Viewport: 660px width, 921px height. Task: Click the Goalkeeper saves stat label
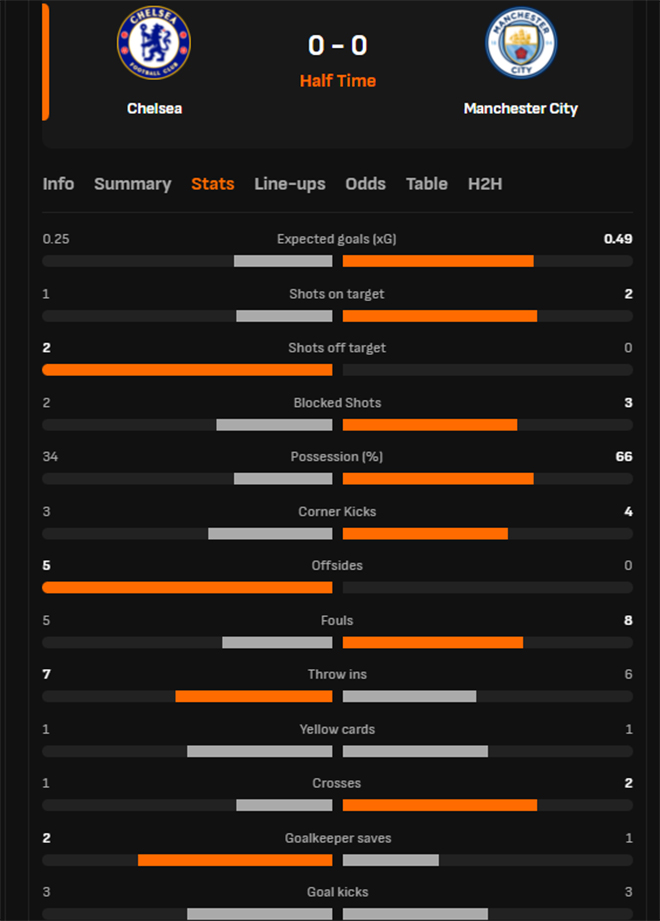pos(337,838)
